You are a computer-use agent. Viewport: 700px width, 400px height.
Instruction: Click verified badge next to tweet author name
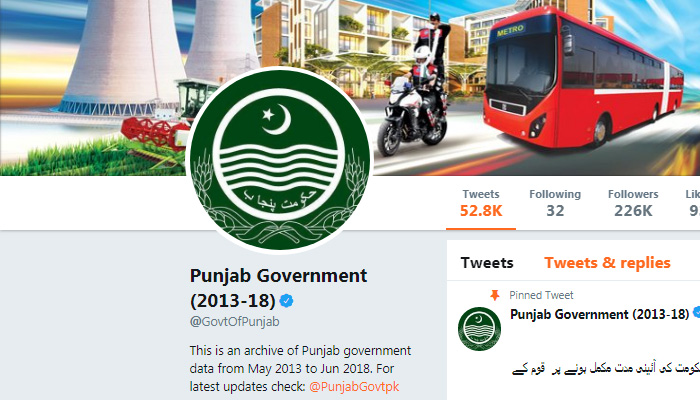pyautogui.click(x=696, y=313)
